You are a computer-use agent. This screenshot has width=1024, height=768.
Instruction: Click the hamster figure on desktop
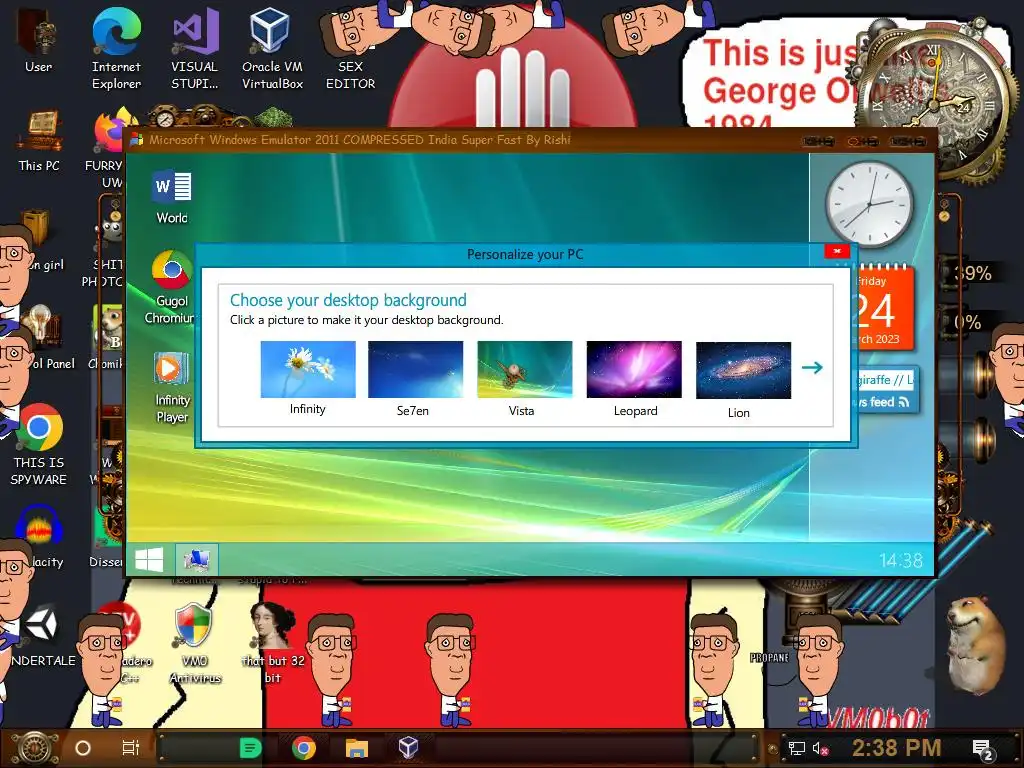click(x=976, y=643)
